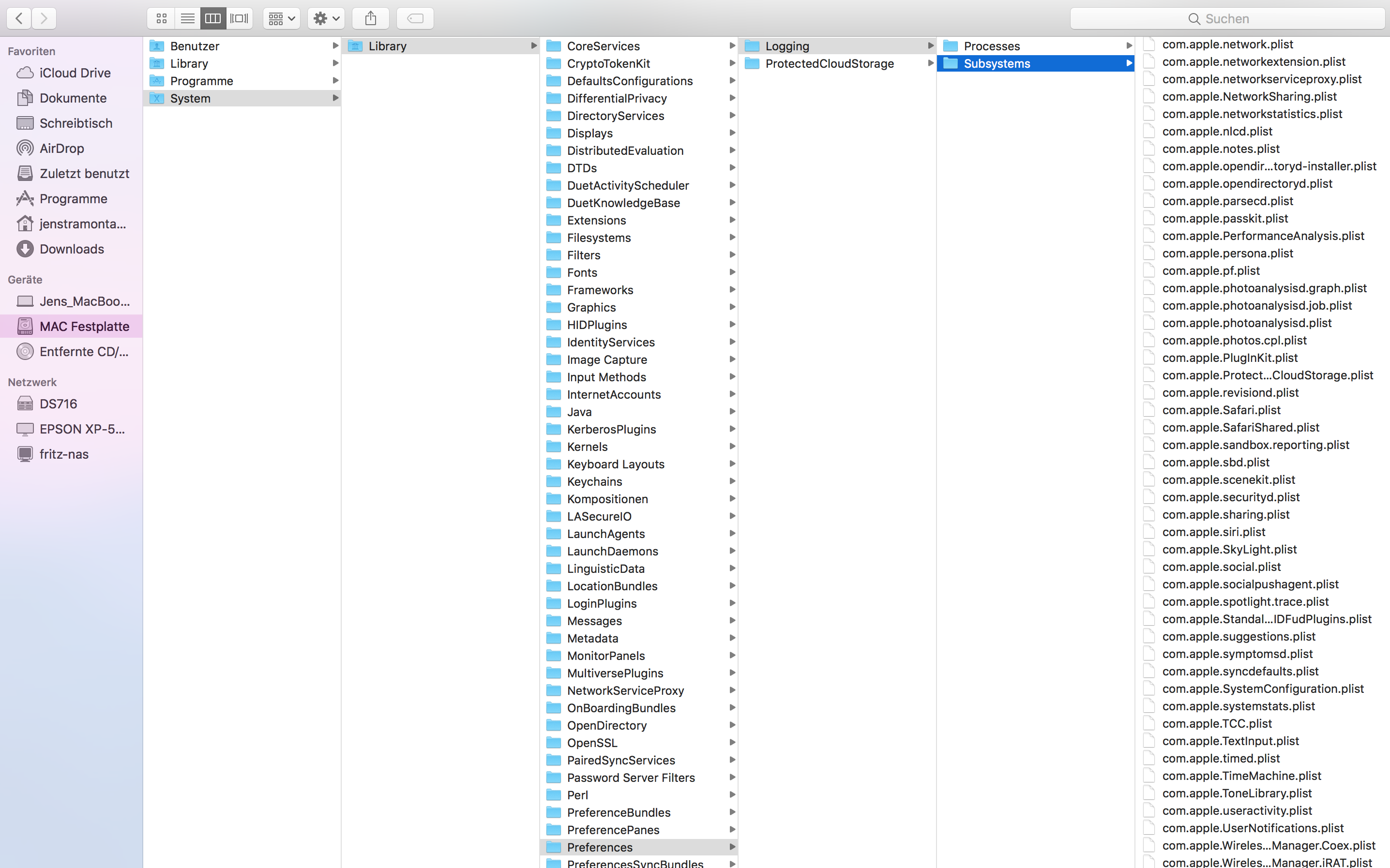Open com.apple.Safari.plist file
Image resolution: width=1390 pixels, height=868 pixels.
[1221, 410]
